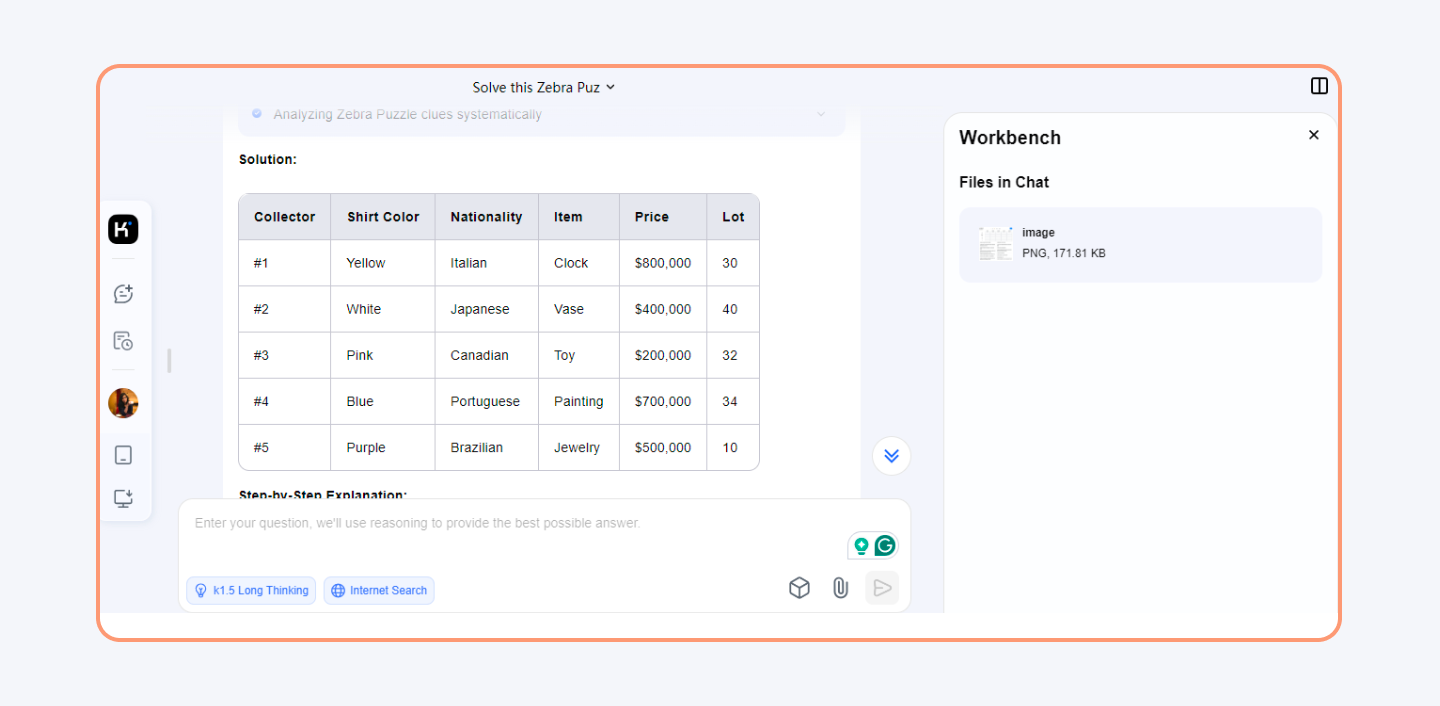Screen dimensions: 1440x706
Task: Click the Kimi logo in the sidebar
Action: pos(123,229)
